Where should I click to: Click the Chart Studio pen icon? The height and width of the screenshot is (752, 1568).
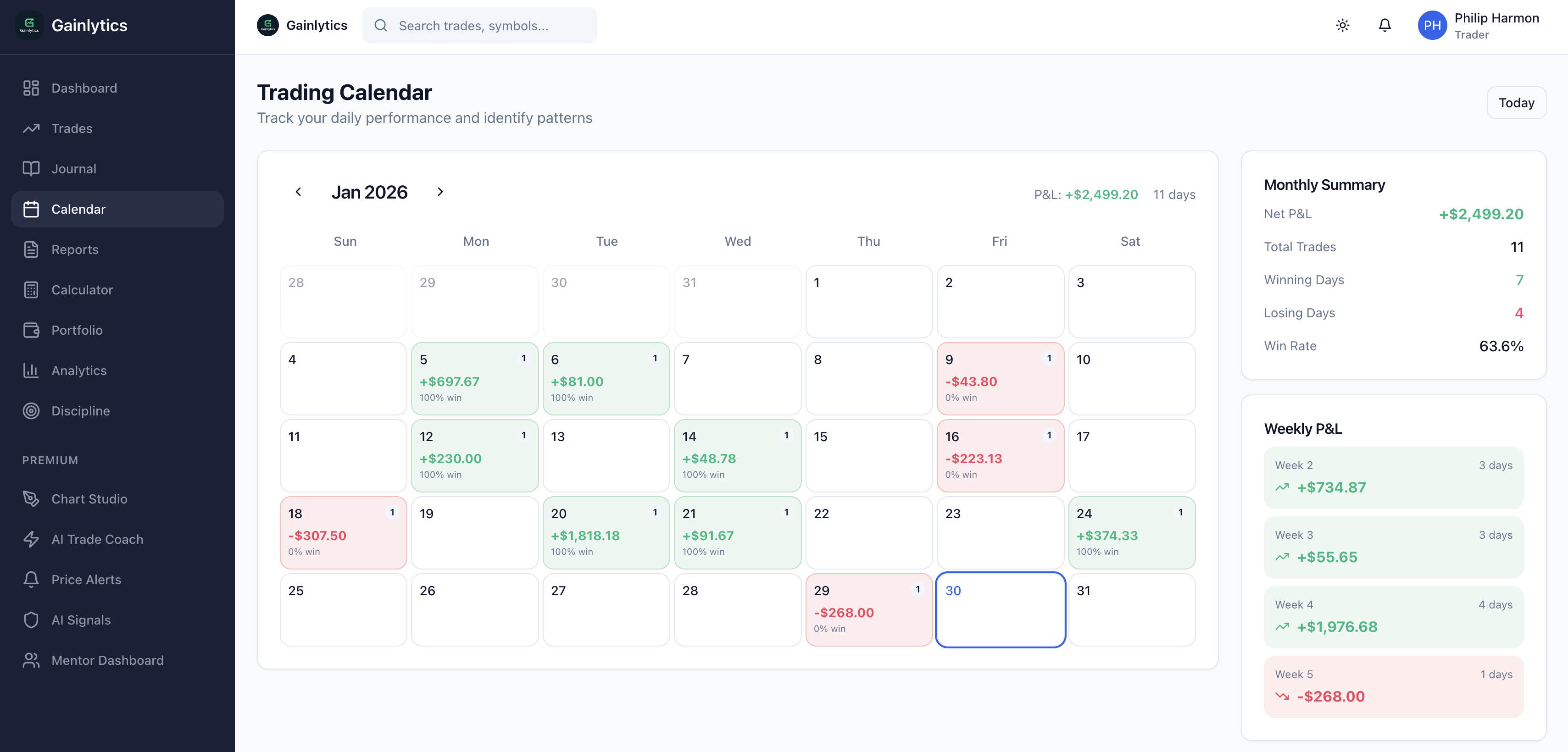pos(31,499)
